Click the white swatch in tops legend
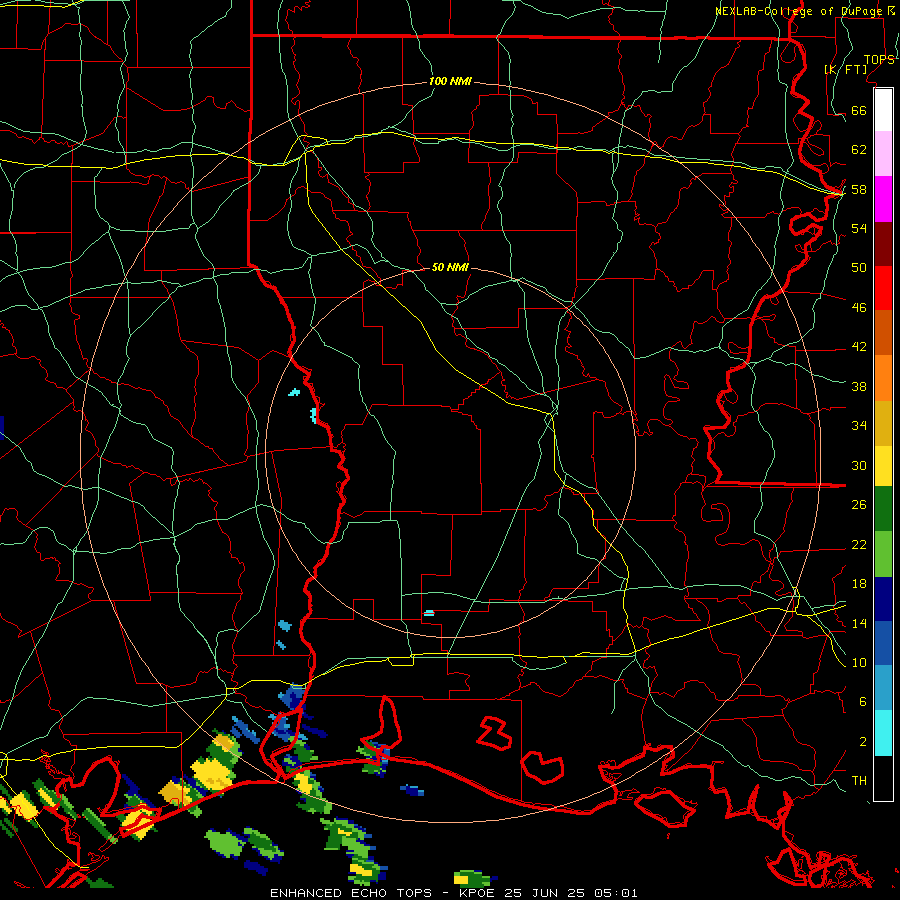This screenshot has width=900, height=900. tap(883, 110)
